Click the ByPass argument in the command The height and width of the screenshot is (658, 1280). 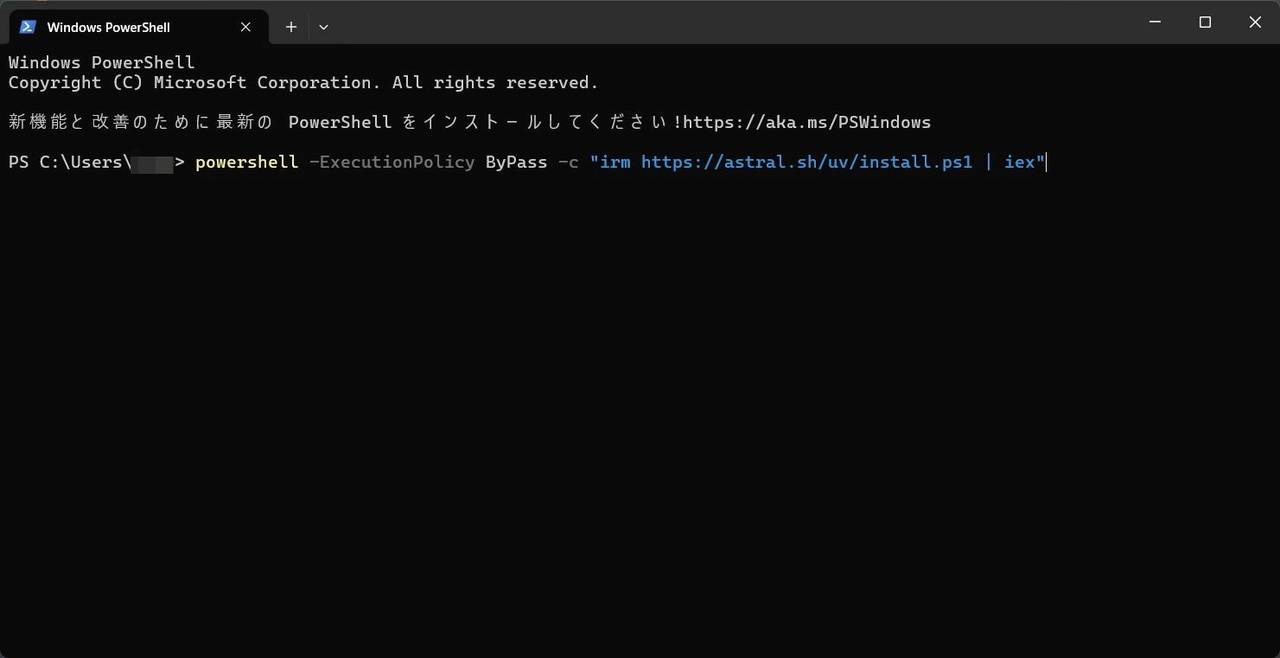point(516,162)
